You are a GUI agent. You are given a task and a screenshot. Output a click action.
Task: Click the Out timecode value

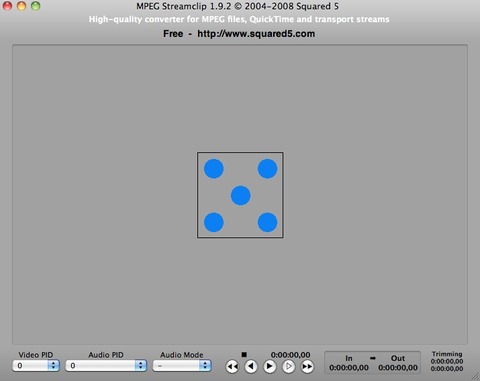(x=398, y=368)
